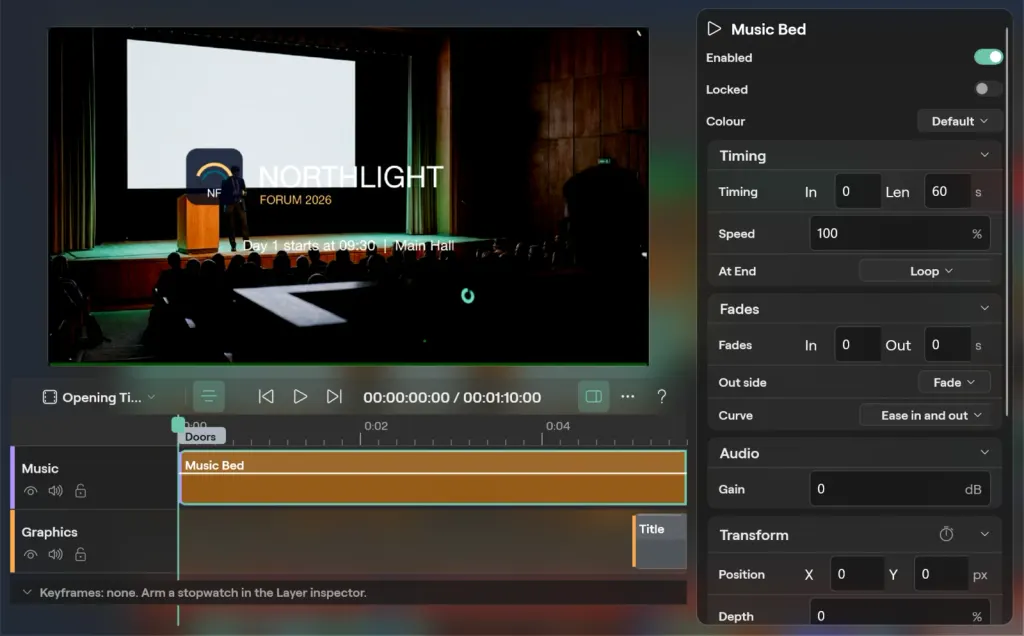1024x636 pixels.
Task: Jump to next marker
Action: point(334,396)
